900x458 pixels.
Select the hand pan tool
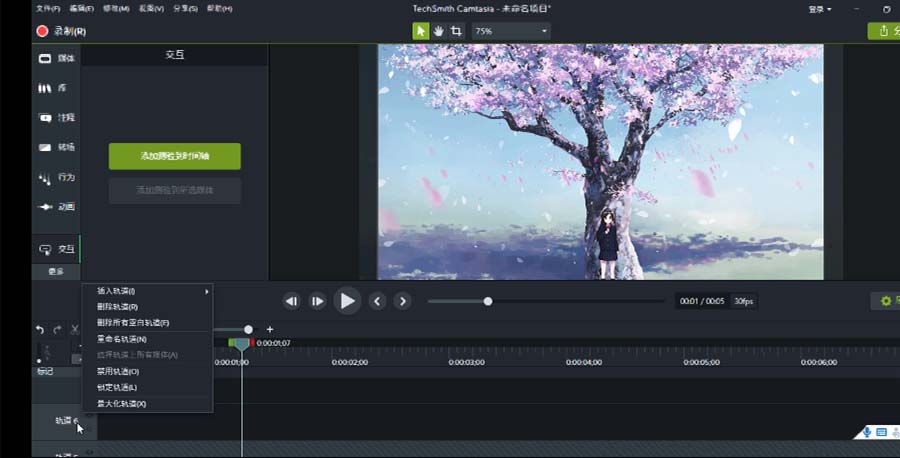tap(439, 31)
